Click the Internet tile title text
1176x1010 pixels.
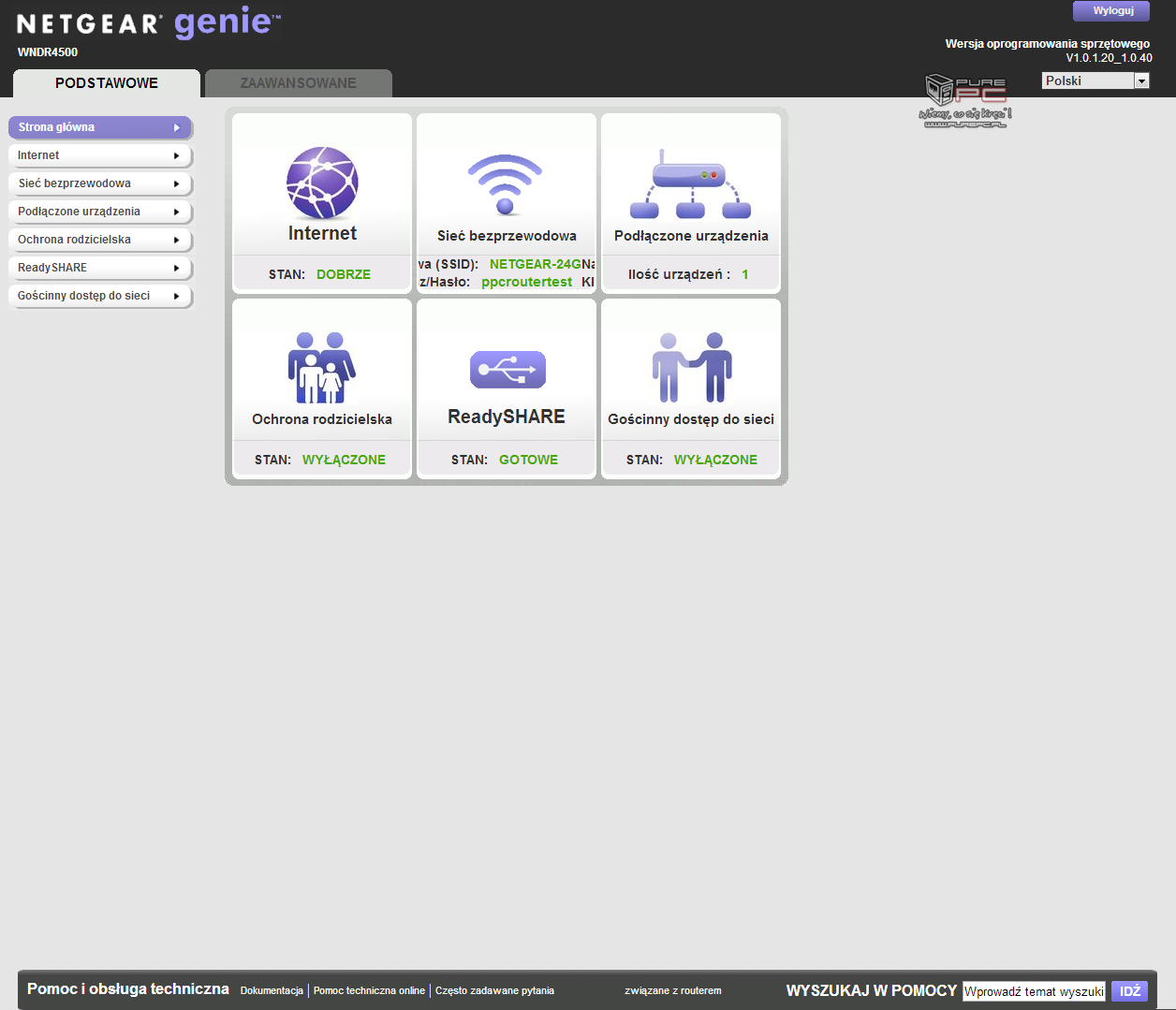coord(322,233)
